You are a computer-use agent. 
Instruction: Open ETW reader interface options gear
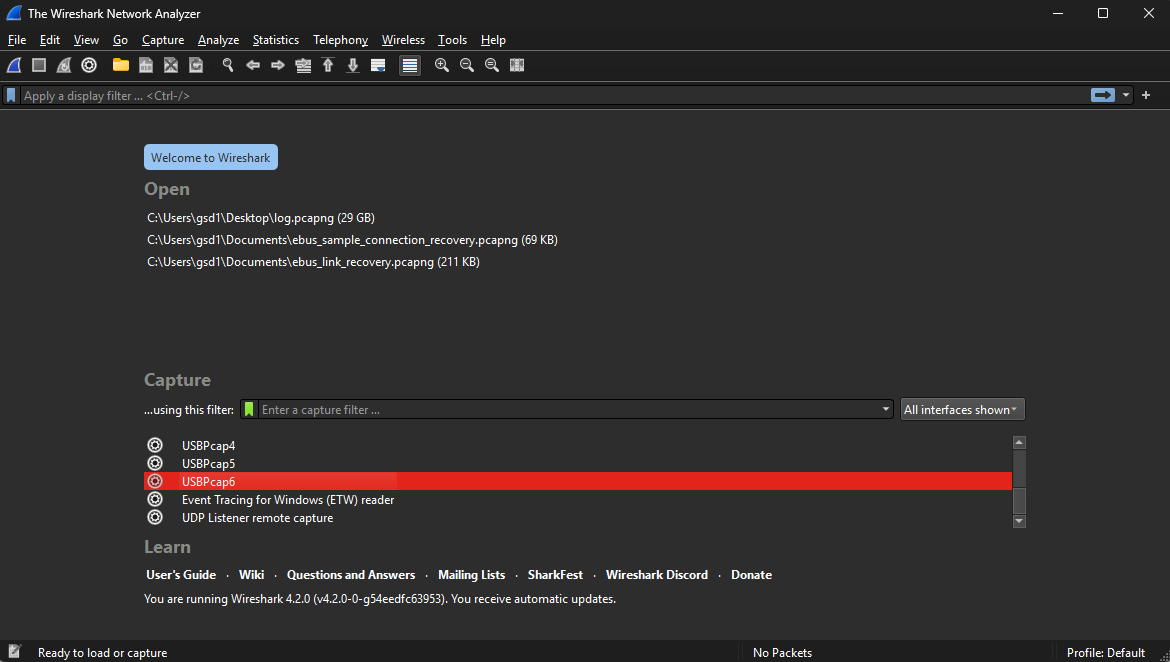point(154,500)
